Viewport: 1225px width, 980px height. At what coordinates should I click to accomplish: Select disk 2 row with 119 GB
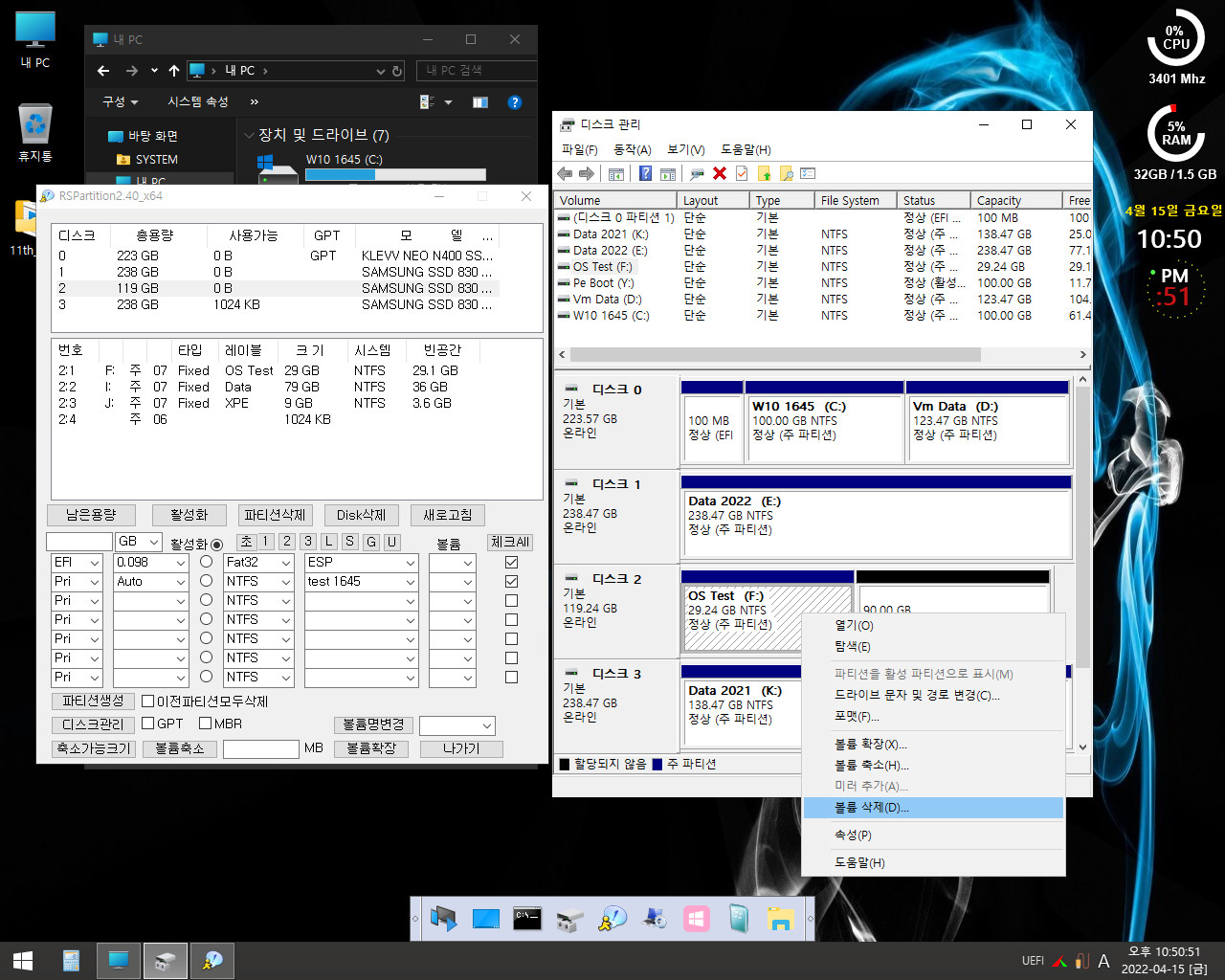click(276, 288)
